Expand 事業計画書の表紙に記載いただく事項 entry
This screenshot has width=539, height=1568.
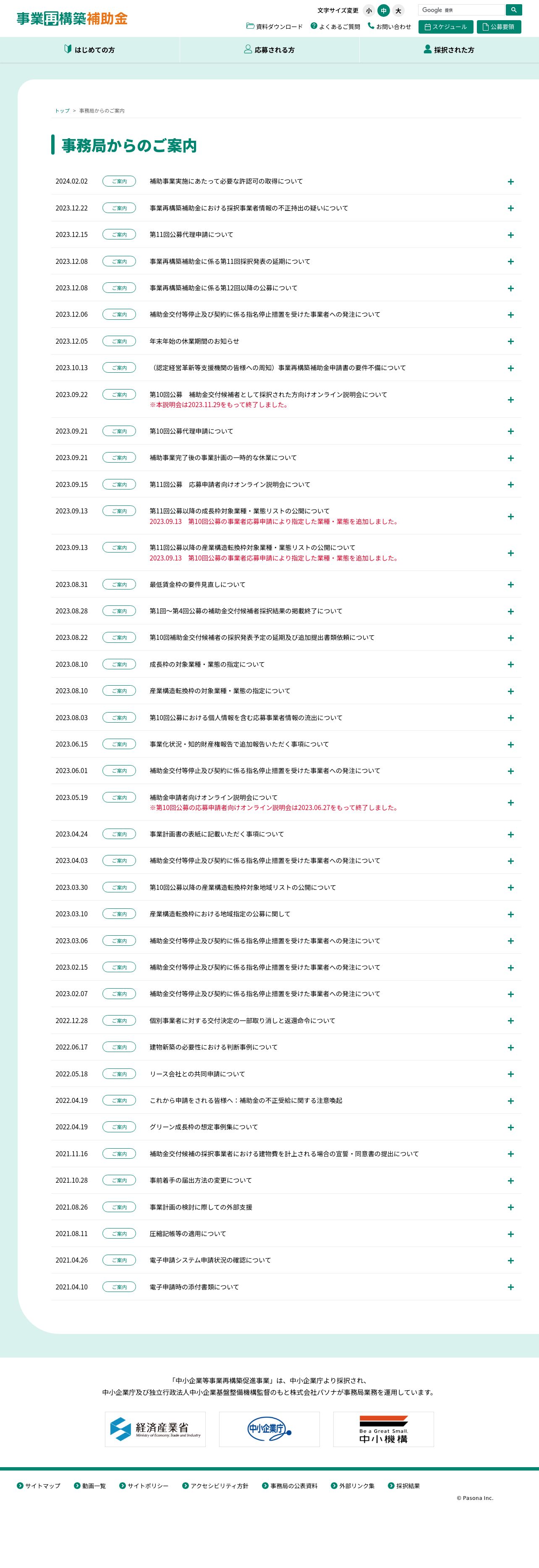click(510, 834)
